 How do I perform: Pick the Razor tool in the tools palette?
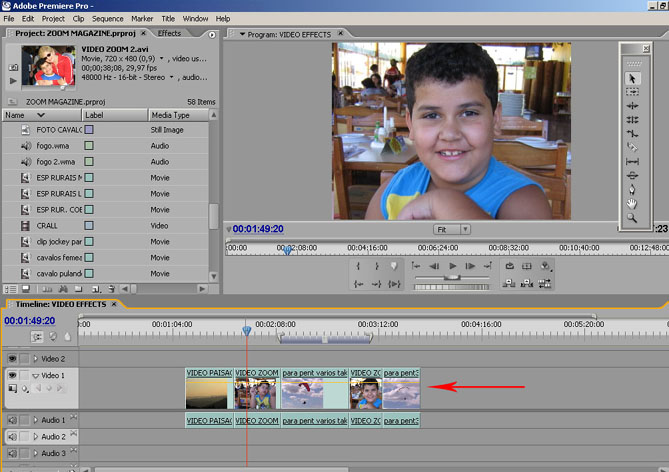click(x=632, y=147)
